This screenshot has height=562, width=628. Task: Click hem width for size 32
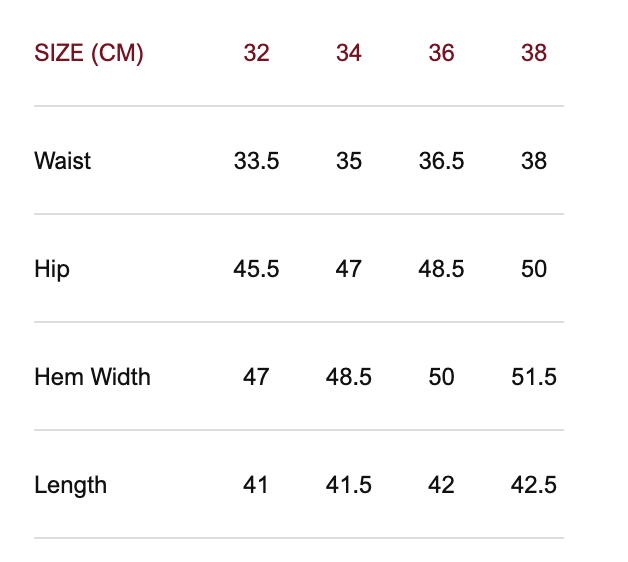pos(256,377)
